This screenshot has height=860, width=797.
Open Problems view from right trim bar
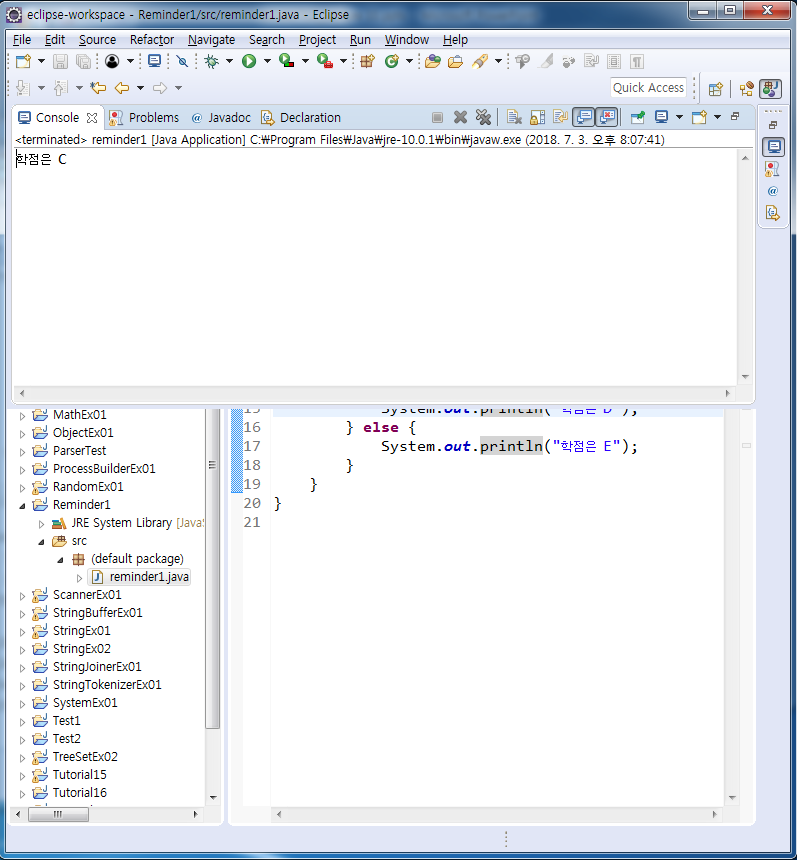coord(773,169)
